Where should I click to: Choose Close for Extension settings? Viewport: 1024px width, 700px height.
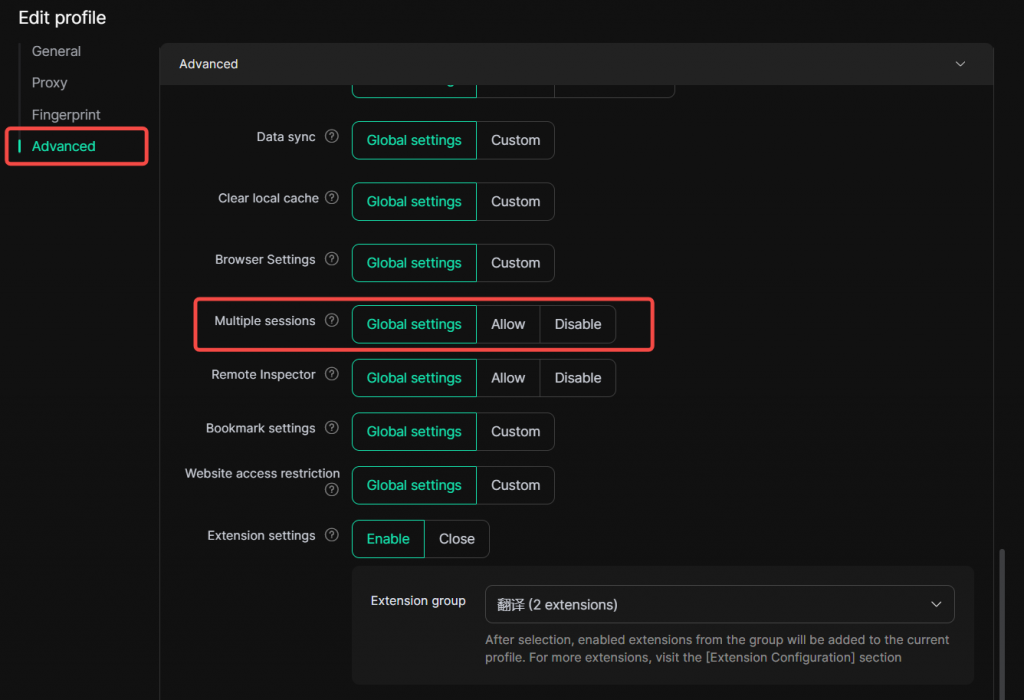coord(456,539)
